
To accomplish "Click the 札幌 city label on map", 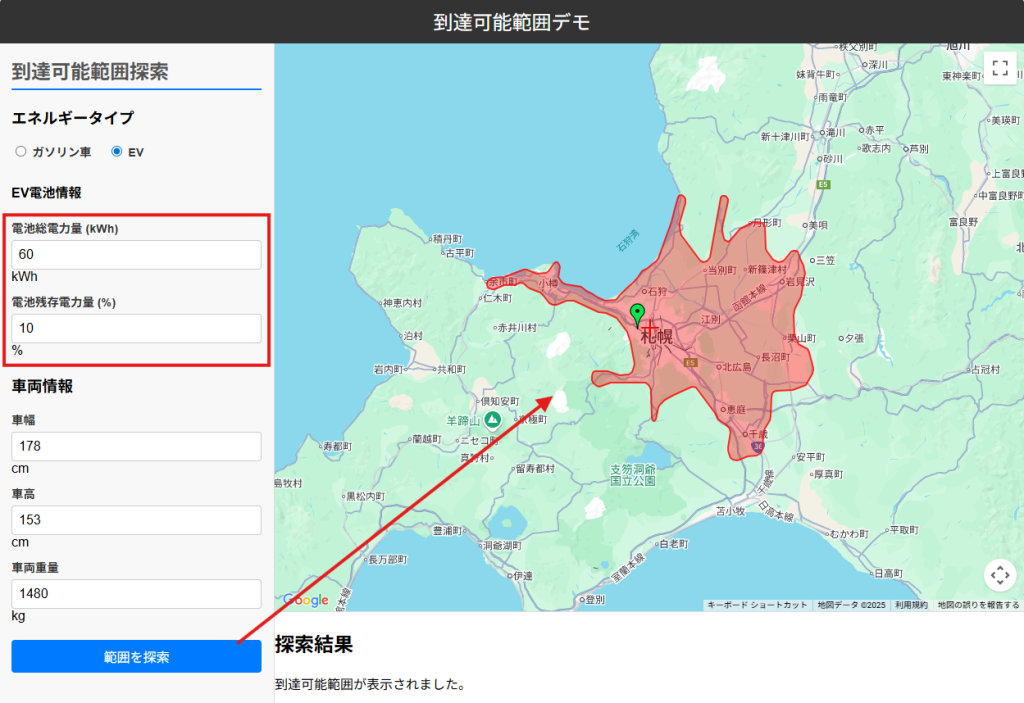I will [656, 336].
